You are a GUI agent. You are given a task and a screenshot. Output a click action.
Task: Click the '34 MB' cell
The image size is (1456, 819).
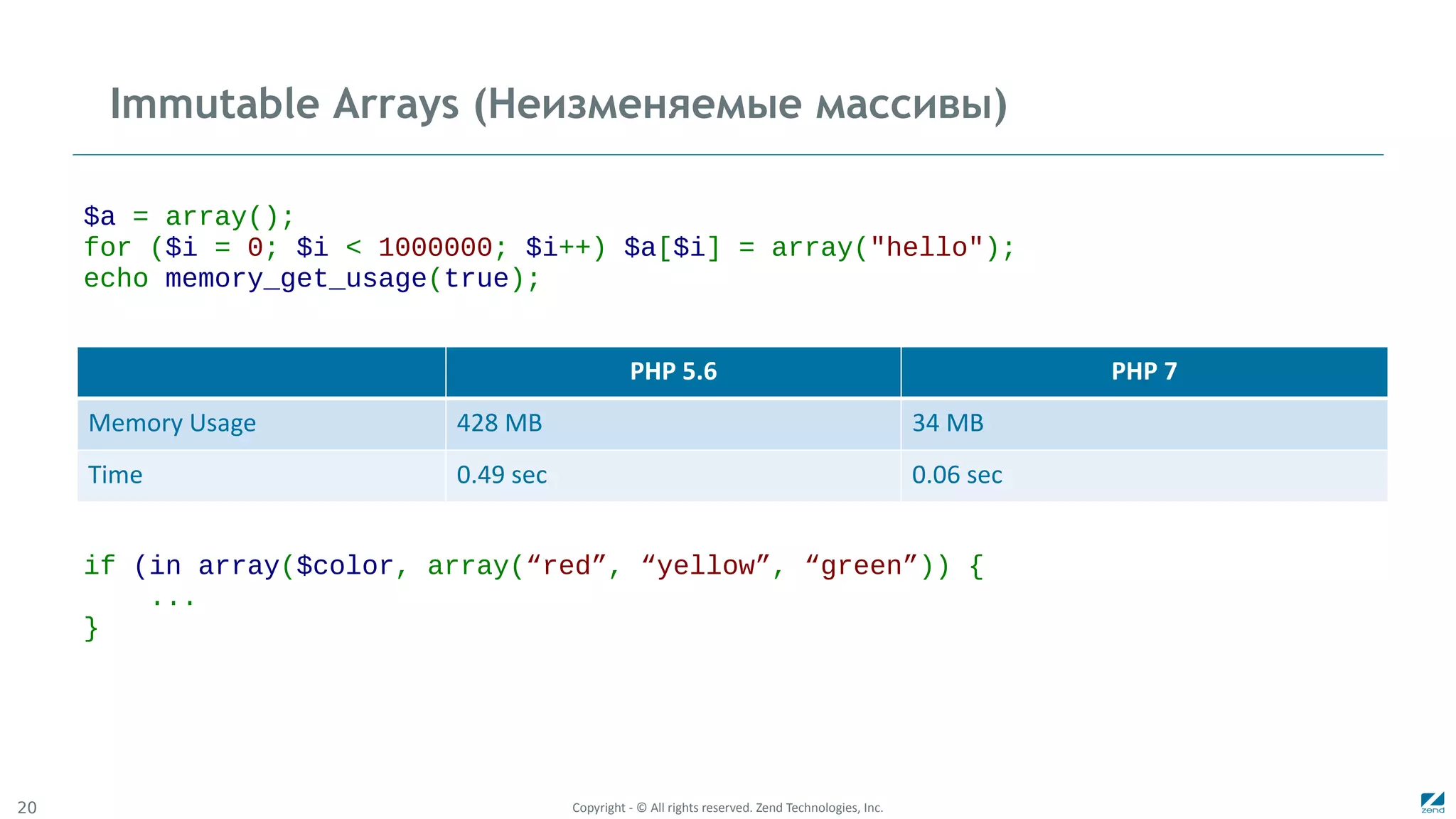point(1144,424)
